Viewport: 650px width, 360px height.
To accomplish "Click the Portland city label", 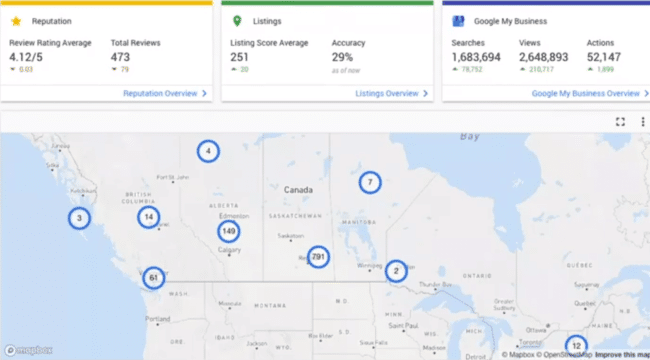I will tap(158, 319).
